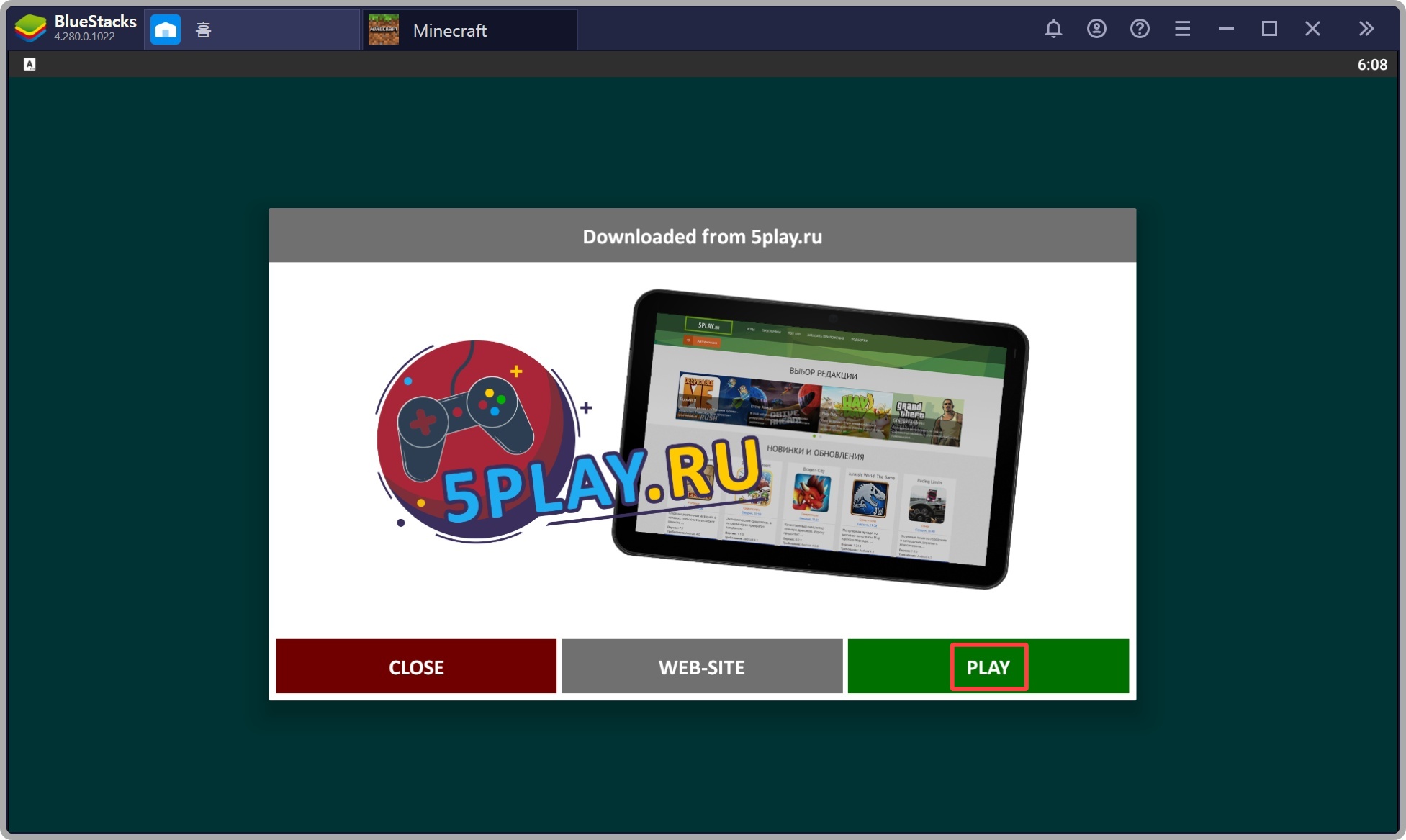Click the keyboard indicator icon in status bar

tap(30, 64)
